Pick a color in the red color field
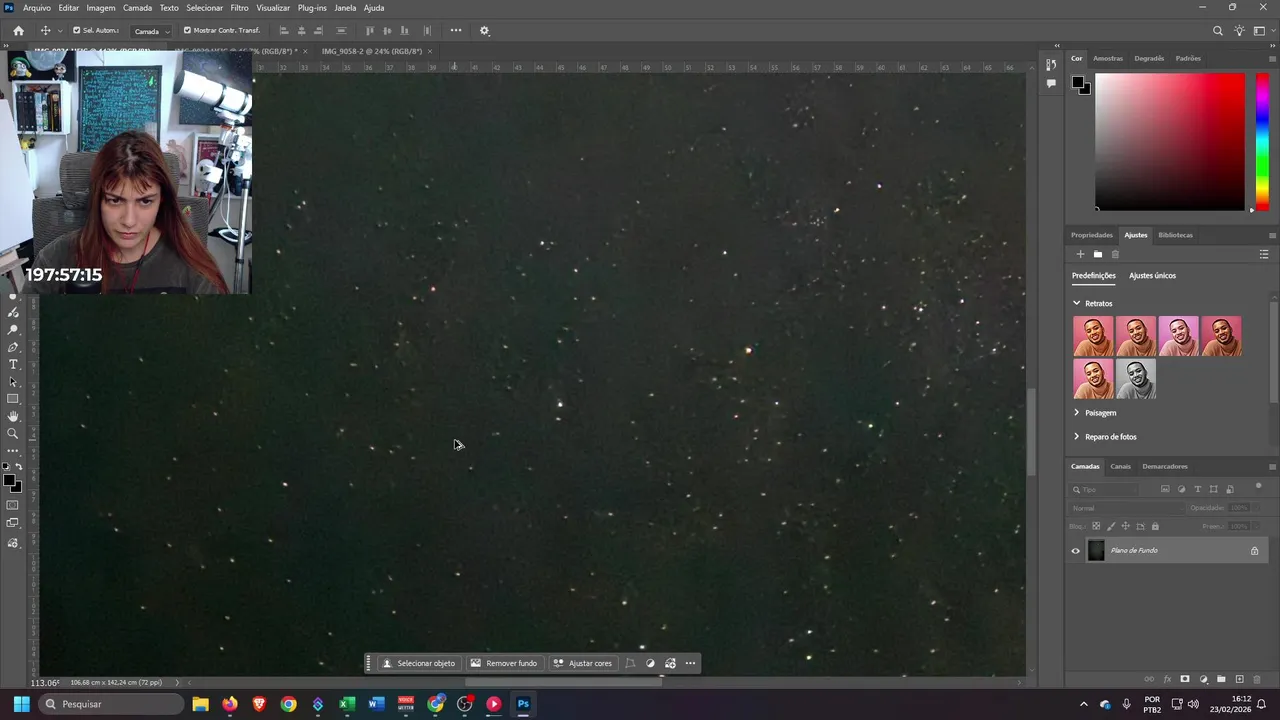Image resolution: width=1280 pixels, height=720 pixels. (x=1170, y=141)
